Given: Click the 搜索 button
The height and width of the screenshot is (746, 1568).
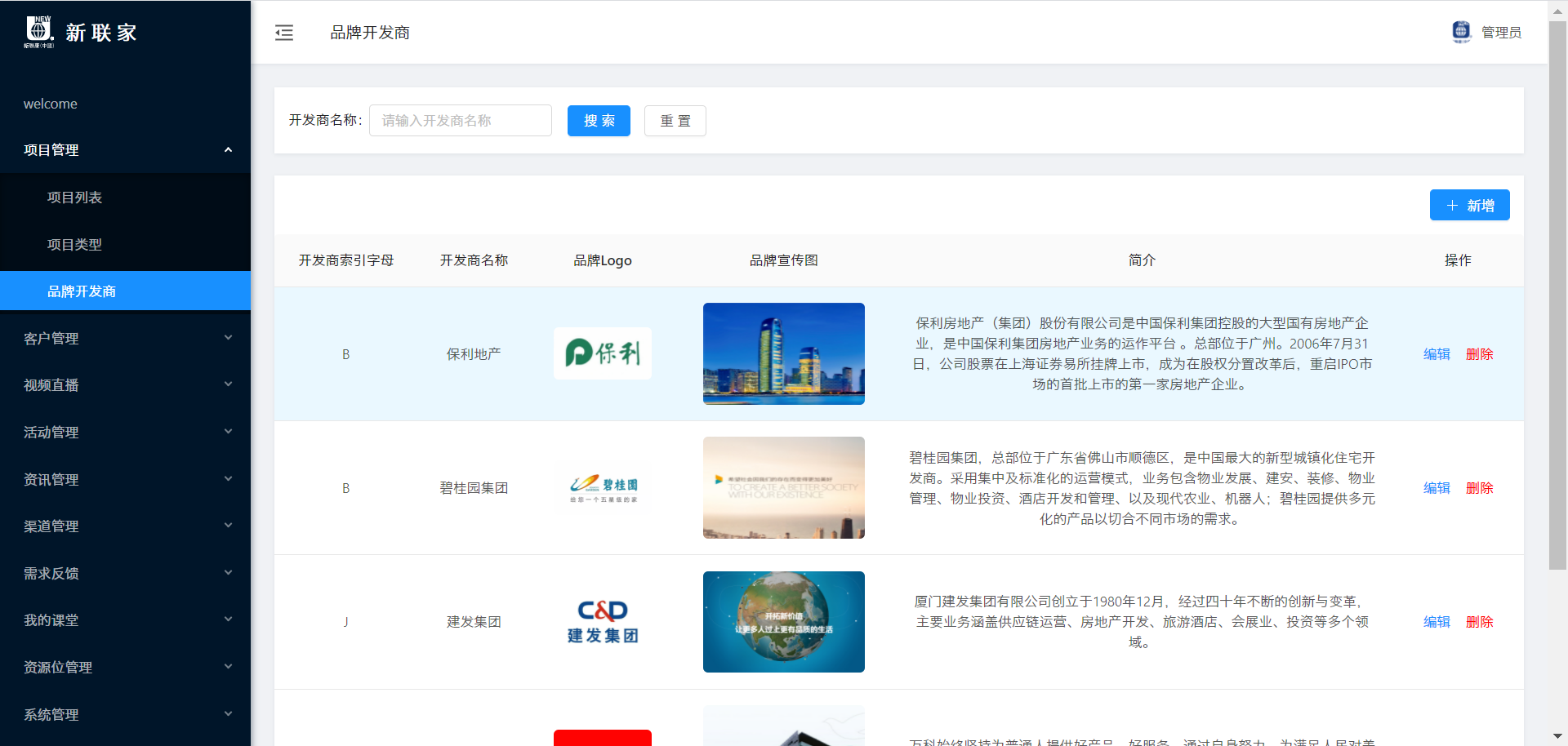Looking at the screenshot, I should [x=599, y=121].
